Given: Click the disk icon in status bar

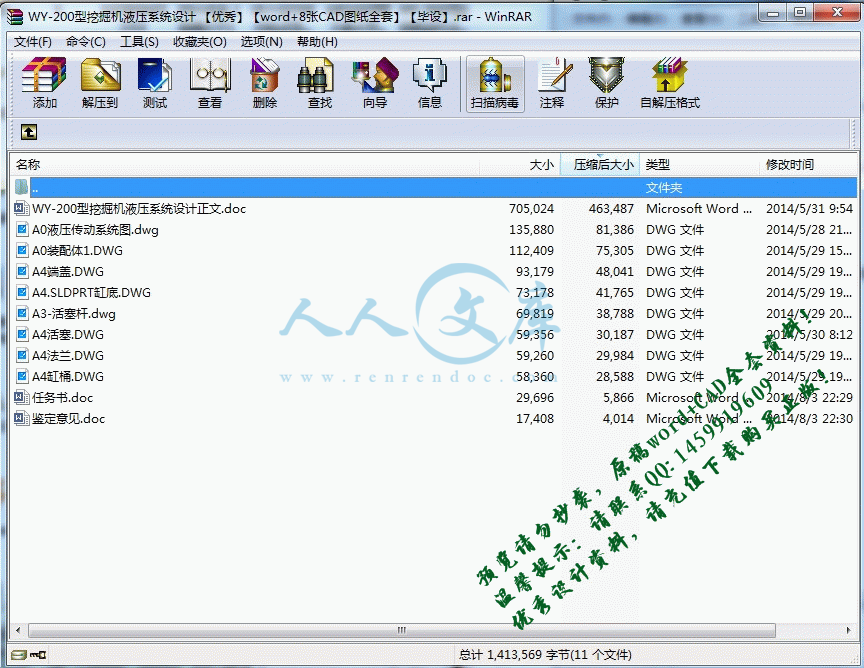Looking at the screenshot, I should 18,655.
